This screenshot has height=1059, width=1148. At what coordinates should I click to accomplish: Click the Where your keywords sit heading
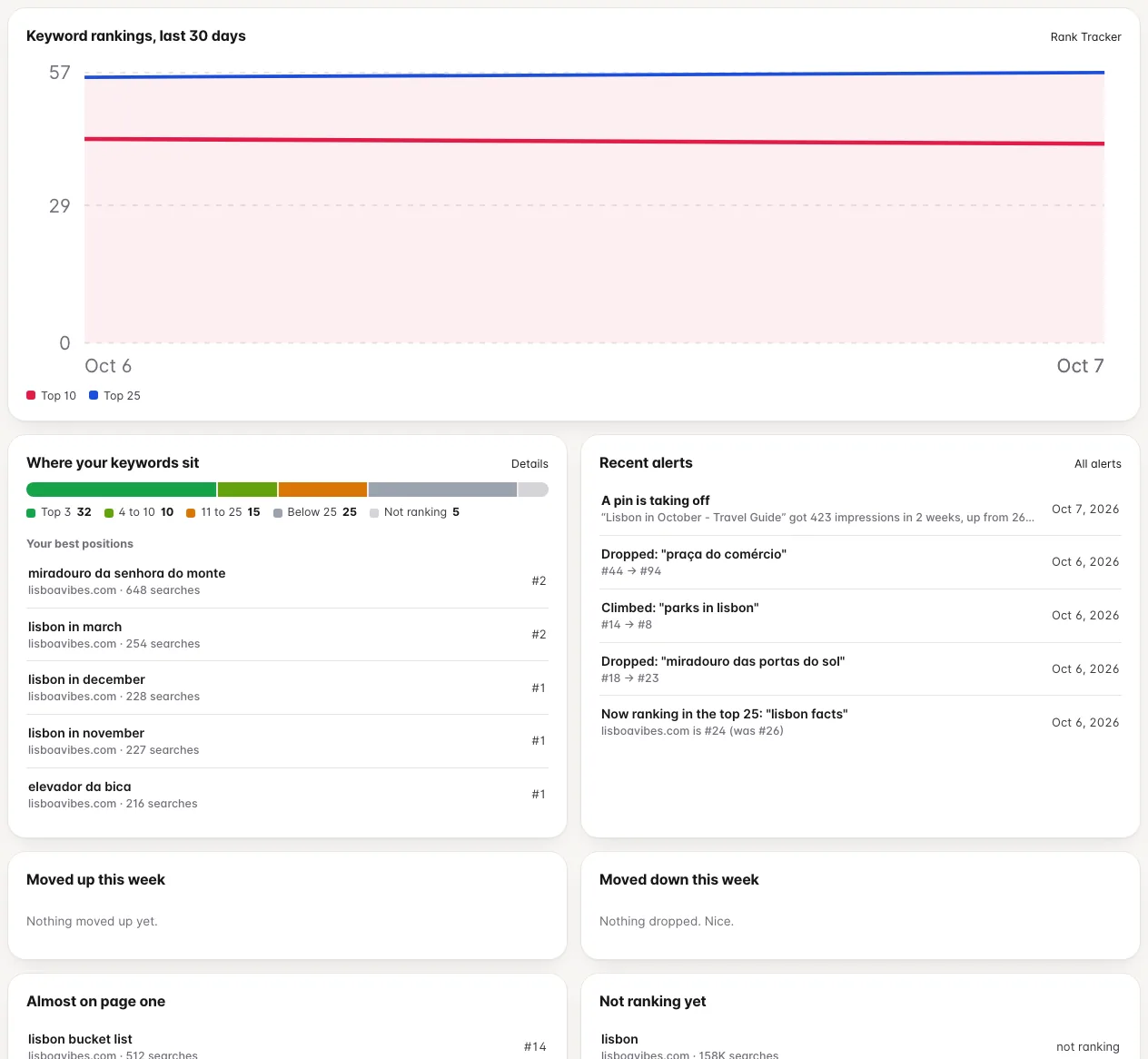pos(113,463)
